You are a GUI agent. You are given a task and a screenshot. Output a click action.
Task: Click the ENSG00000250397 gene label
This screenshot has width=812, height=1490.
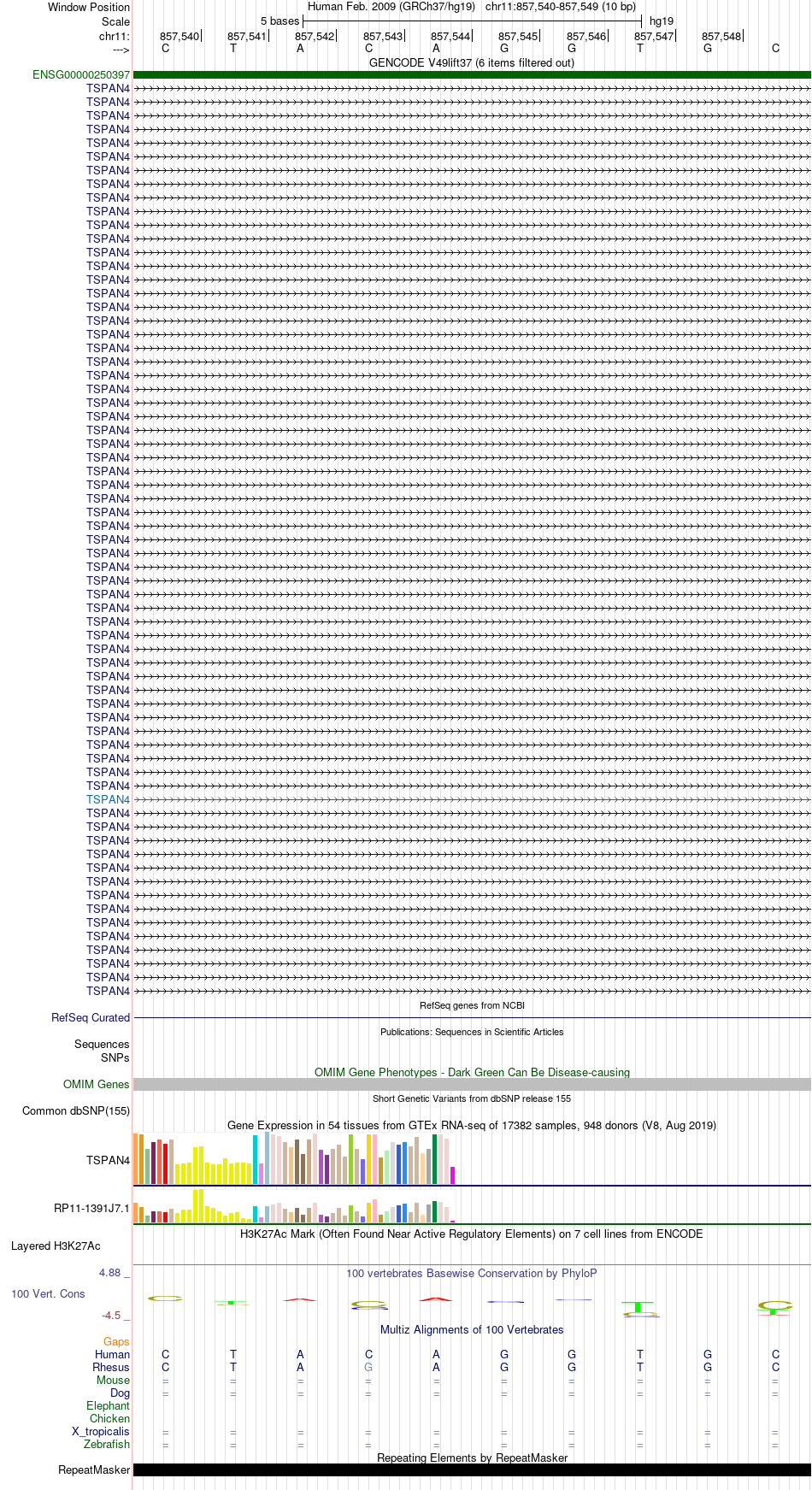click(81, 75)
